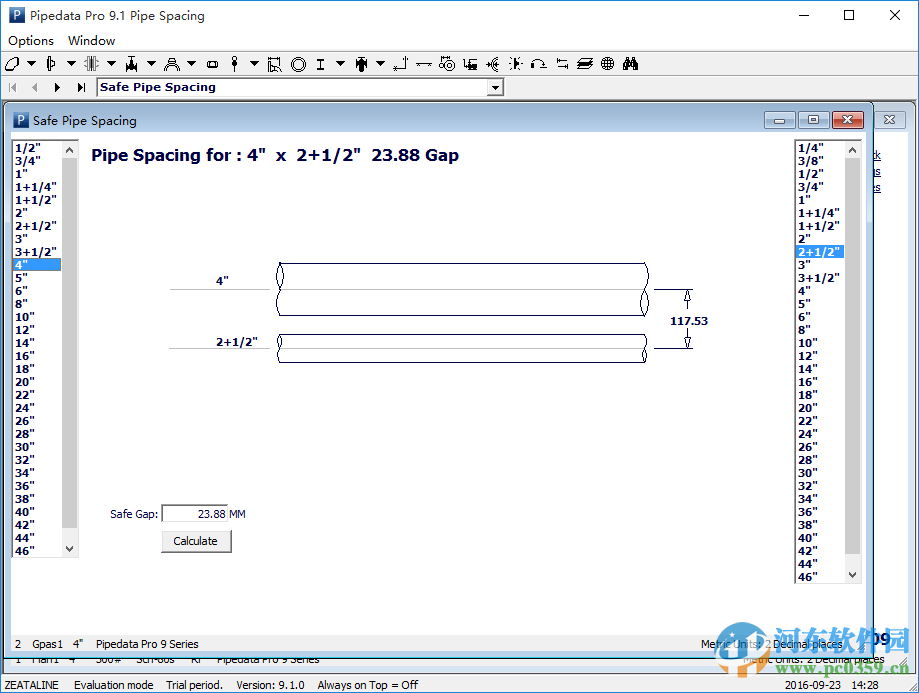Select 2+1/2 inch size in right list
Screen dimensions: 919x693
click(x=818, y=252)
